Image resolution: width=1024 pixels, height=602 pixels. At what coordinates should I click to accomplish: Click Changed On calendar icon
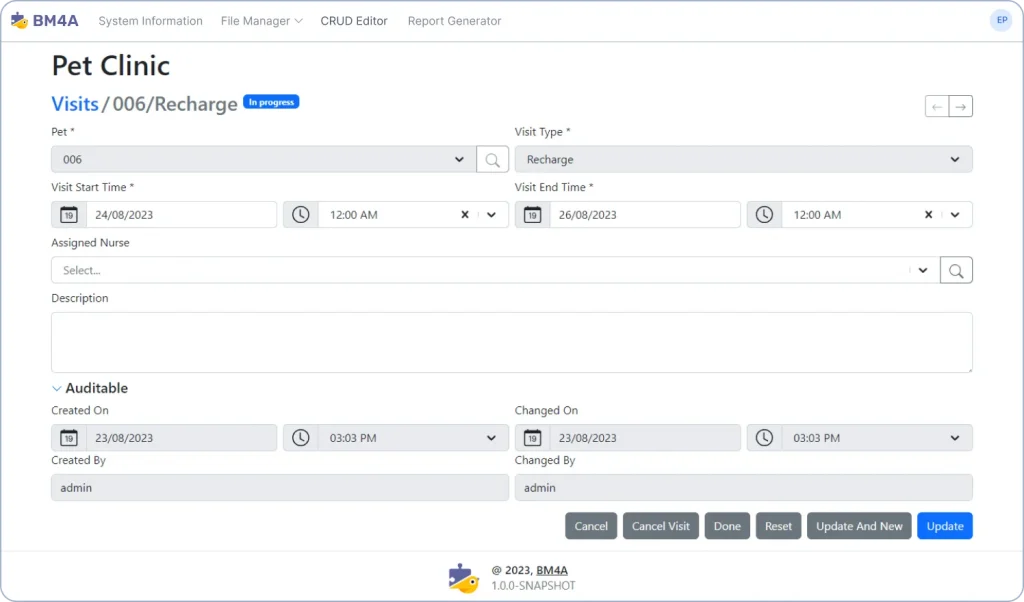tap(532, 438)
